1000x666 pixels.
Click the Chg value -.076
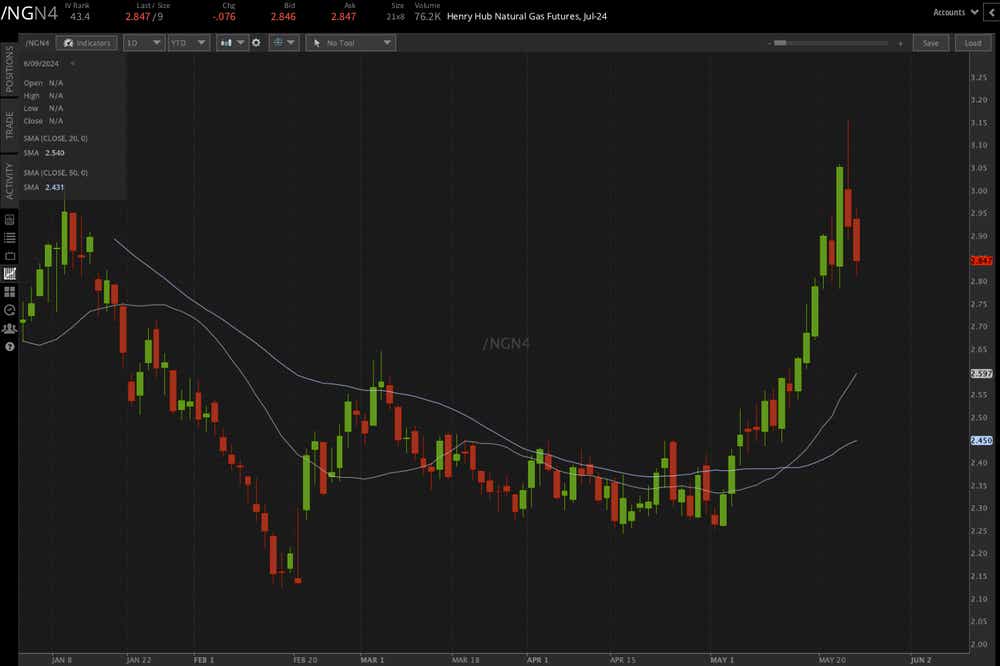[x=224, y=17]
